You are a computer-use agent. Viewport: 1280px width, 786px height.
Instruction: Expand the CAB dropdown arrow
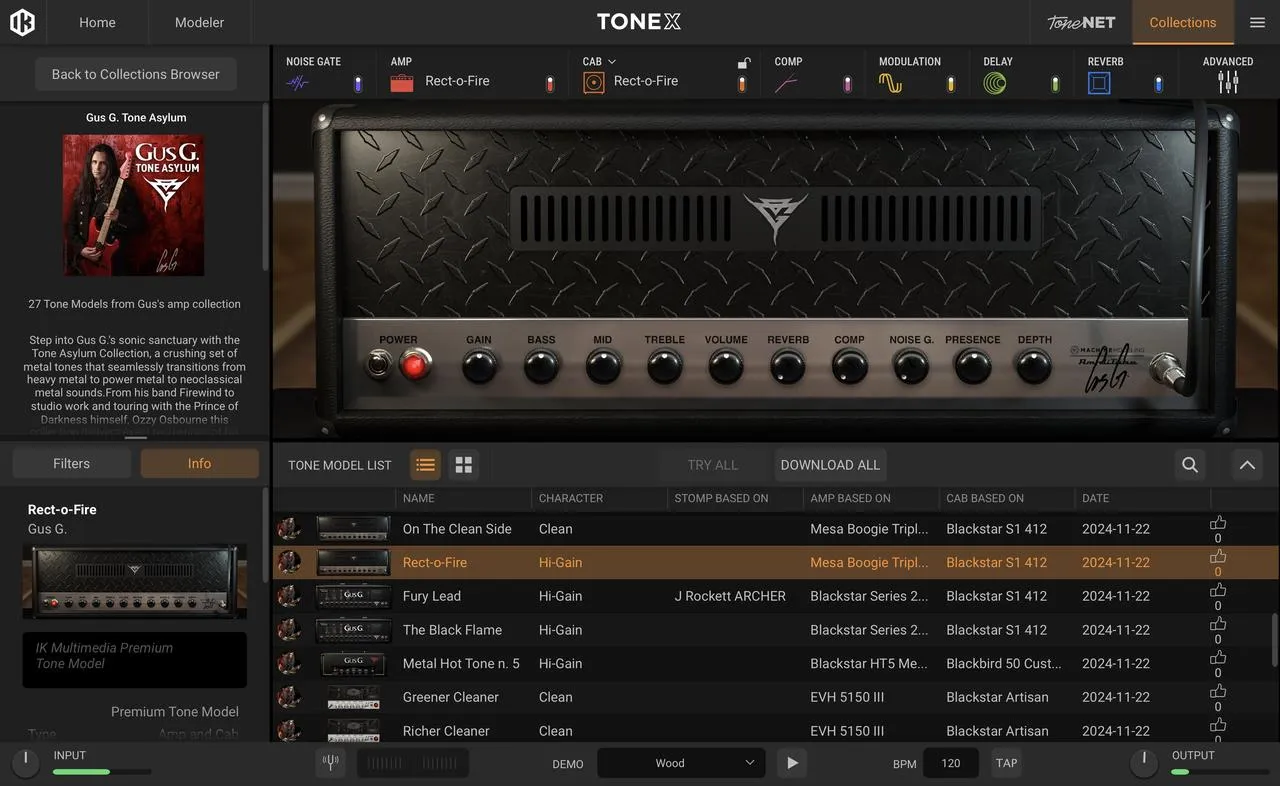tap(612, 62)
